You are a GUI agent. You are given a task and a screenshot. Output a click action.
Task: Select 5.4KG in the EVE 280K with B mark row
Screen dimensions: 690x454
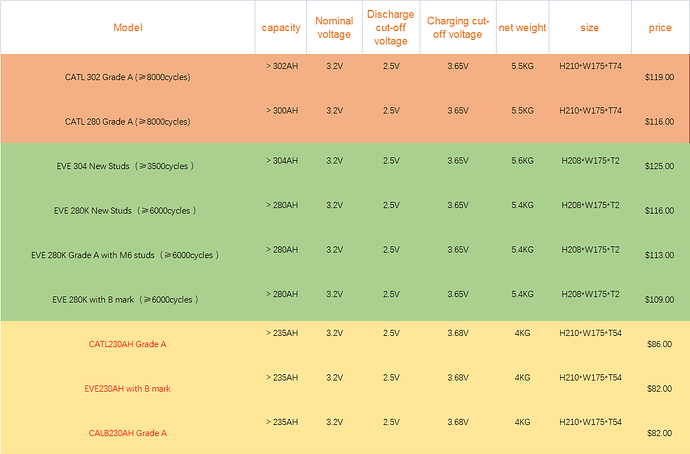pos(522,294)
